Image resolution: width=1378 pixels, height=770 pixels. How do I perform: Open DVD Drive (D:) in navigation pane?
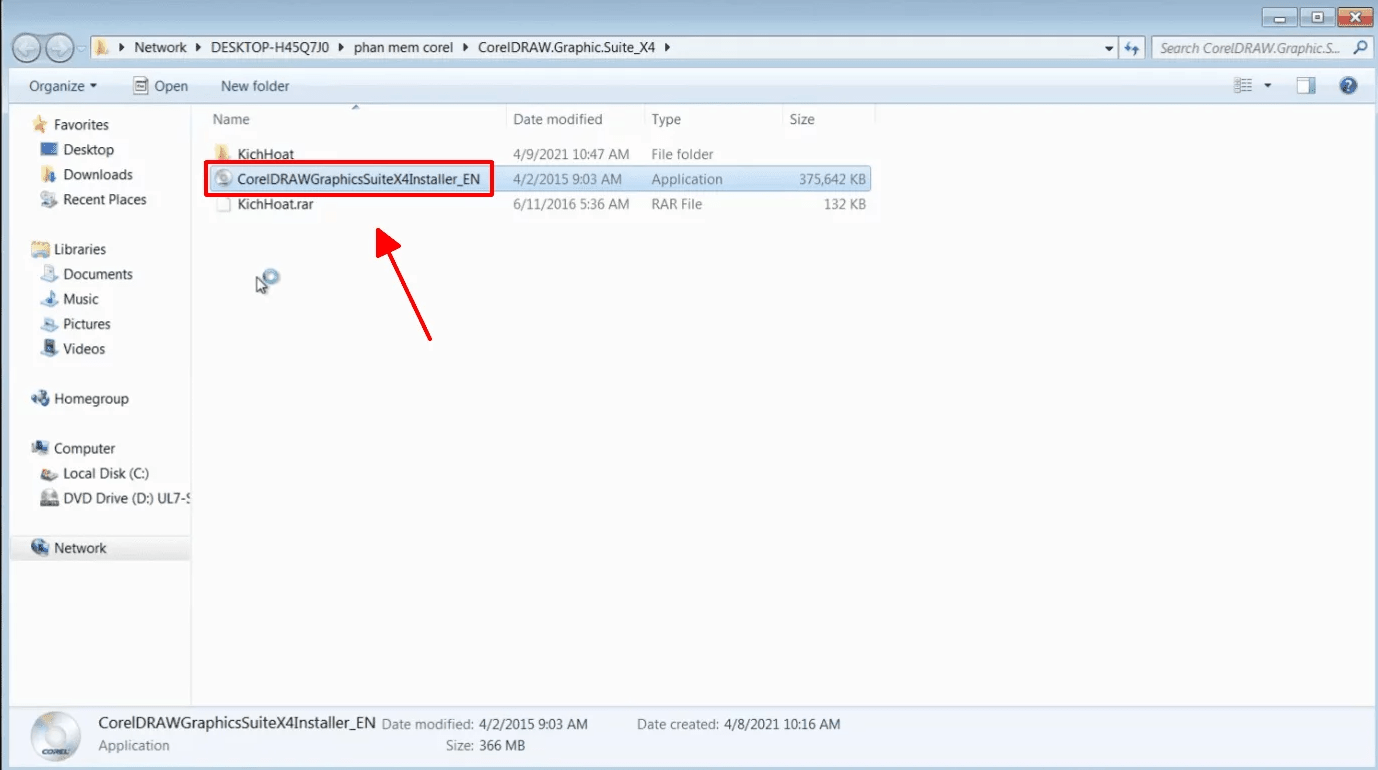(x=126, y=498)
